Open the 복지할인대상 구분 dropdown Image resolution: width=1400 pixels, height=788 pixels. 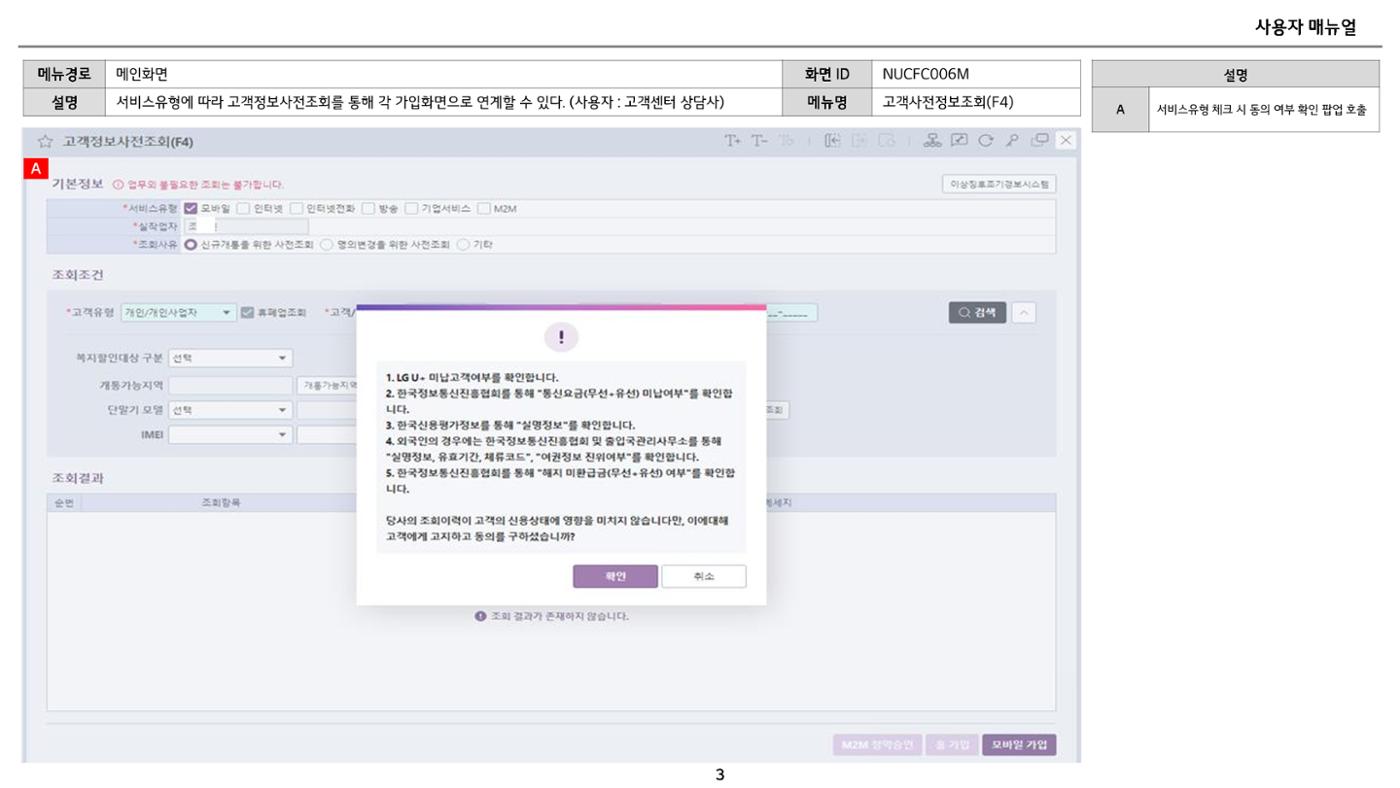(229, 357)
